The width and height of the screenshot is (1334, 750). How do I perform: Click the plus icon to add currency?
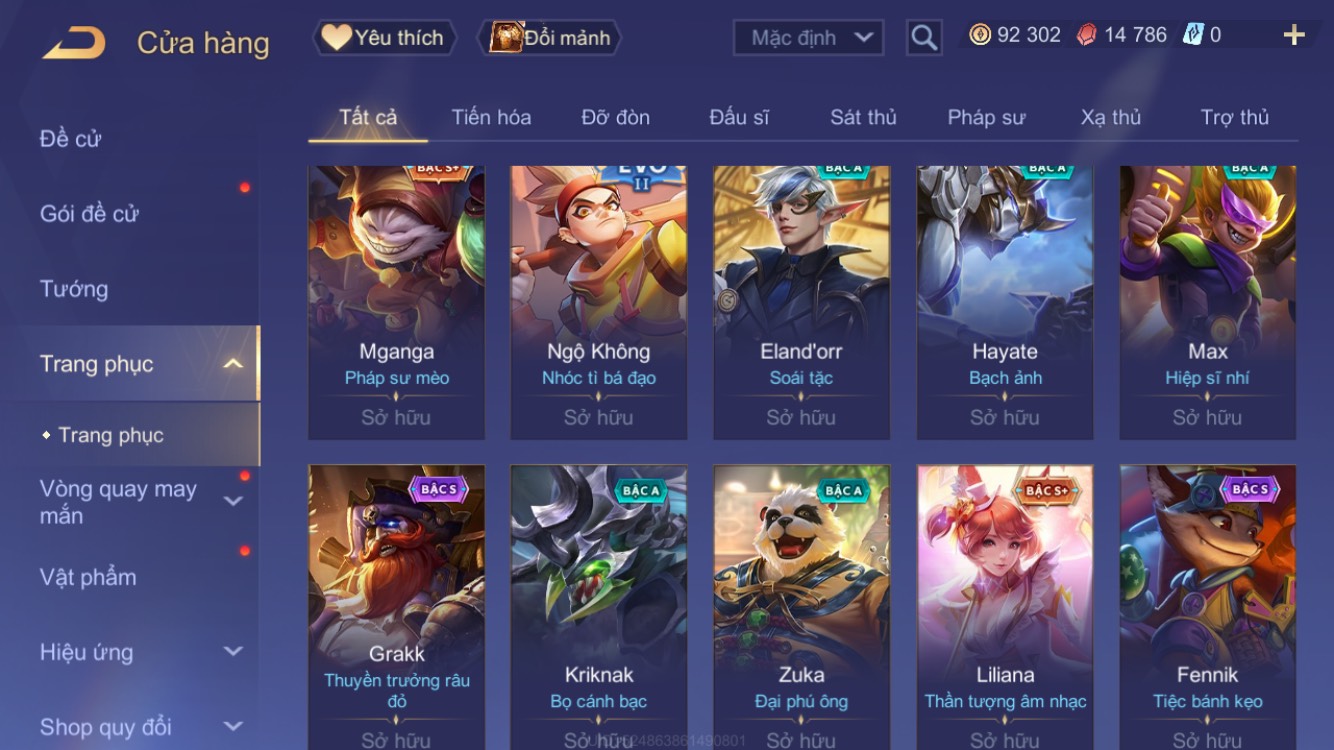pyautogui.click(x=1294, y=35)
